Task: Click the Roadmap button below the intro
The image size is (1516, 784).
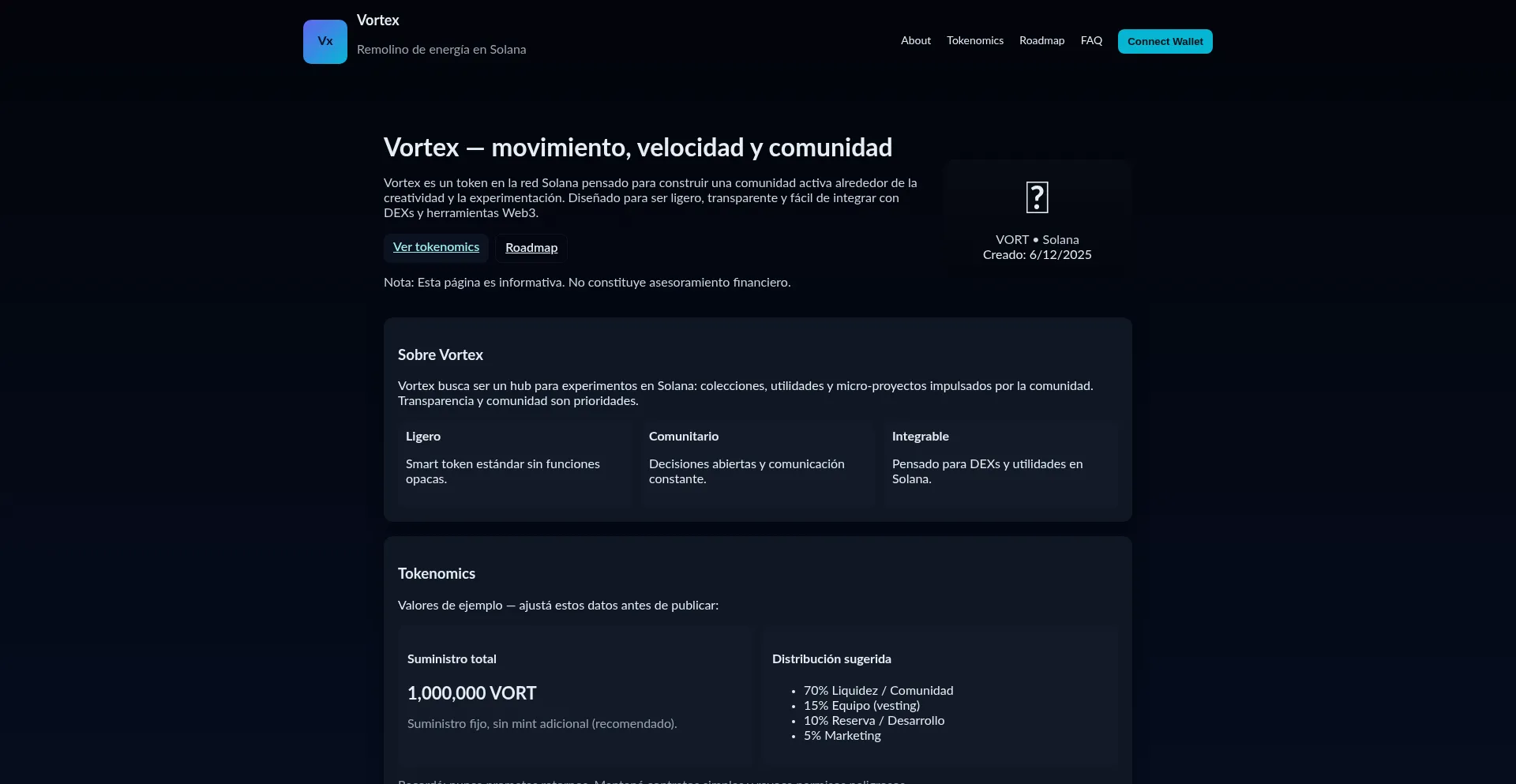Action: pyautogui.click(x=531, y=248)
